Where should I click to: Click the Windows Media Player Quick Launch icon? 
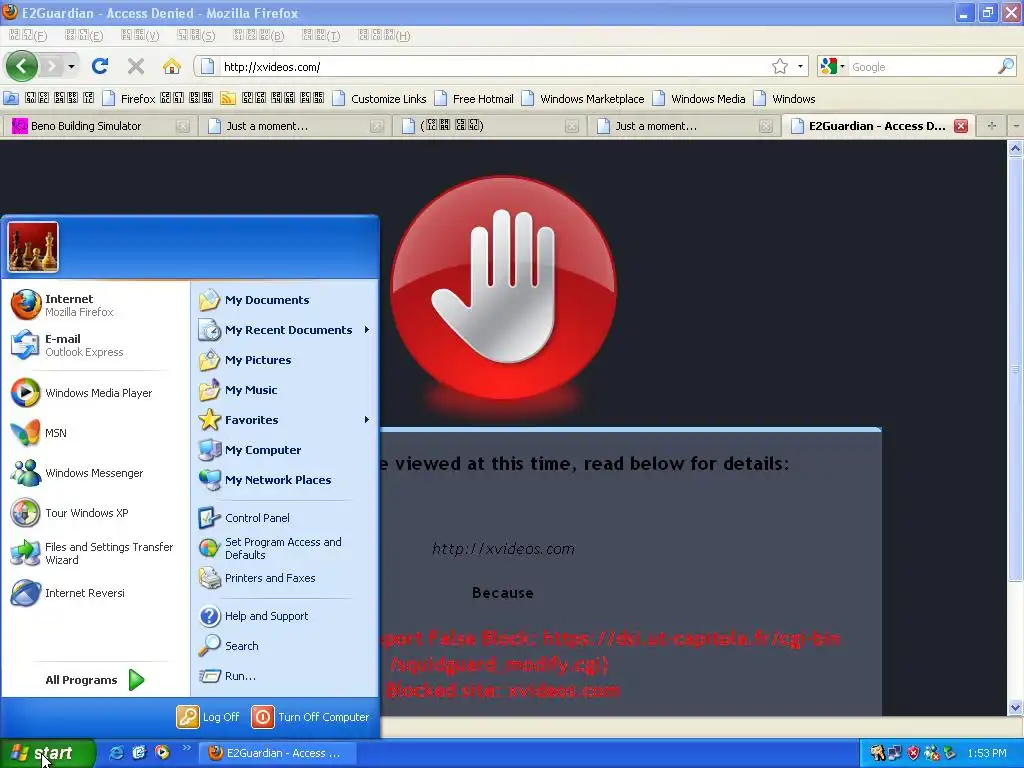(x=162, y=753)
